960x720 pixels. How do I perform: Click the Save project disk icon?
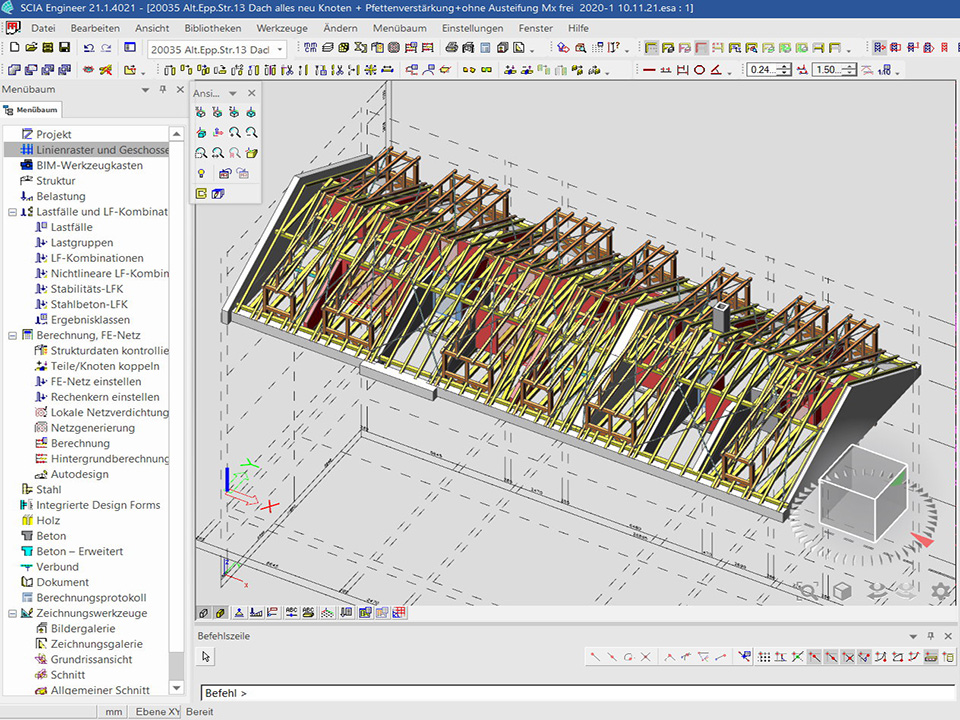click(x=64, y=48)
